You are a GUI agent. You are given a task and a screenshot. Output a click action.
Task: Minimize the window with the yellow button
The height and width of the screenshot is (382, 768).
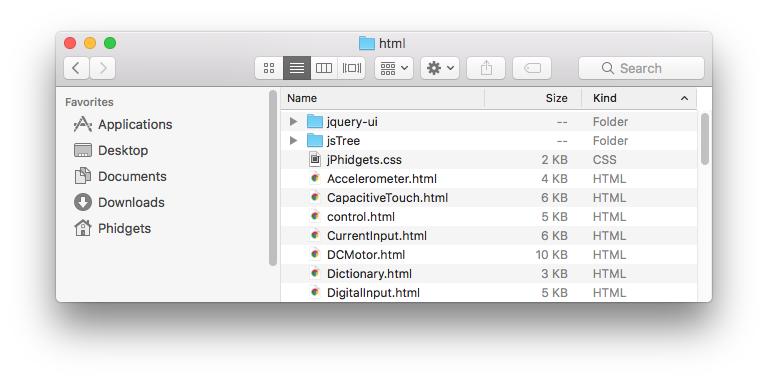coord(90,43)
